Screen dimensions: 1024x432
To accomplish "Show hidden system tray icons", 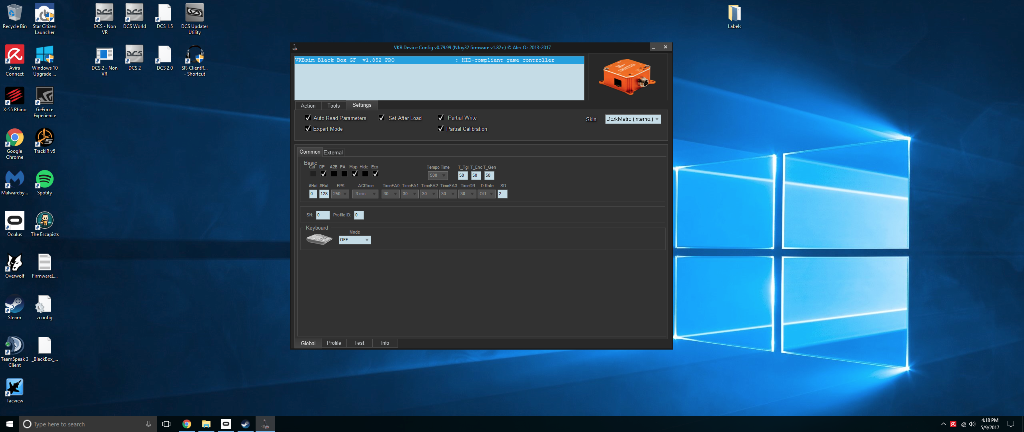I will [943, 424].
